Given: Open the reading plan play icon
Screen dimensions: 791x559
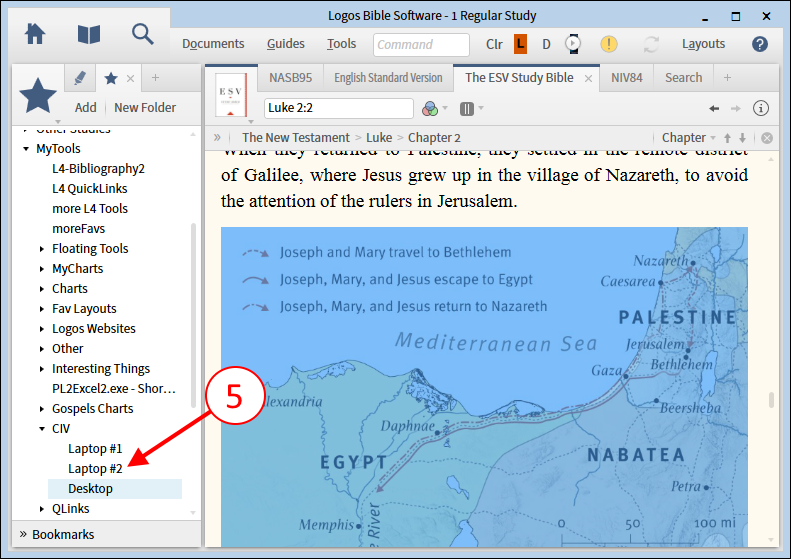Looking at the screenshot, I should (x=573, y=44).
